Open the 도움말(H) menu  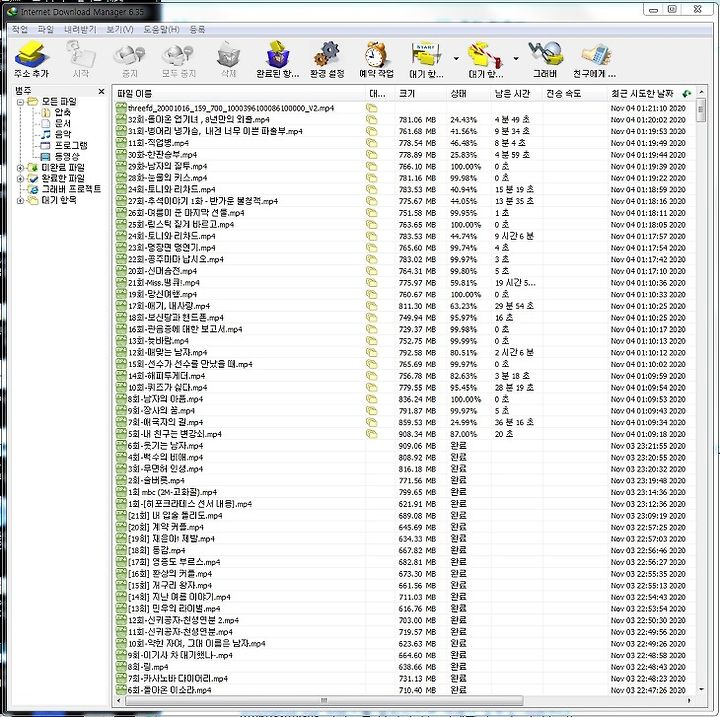[161, 29]
